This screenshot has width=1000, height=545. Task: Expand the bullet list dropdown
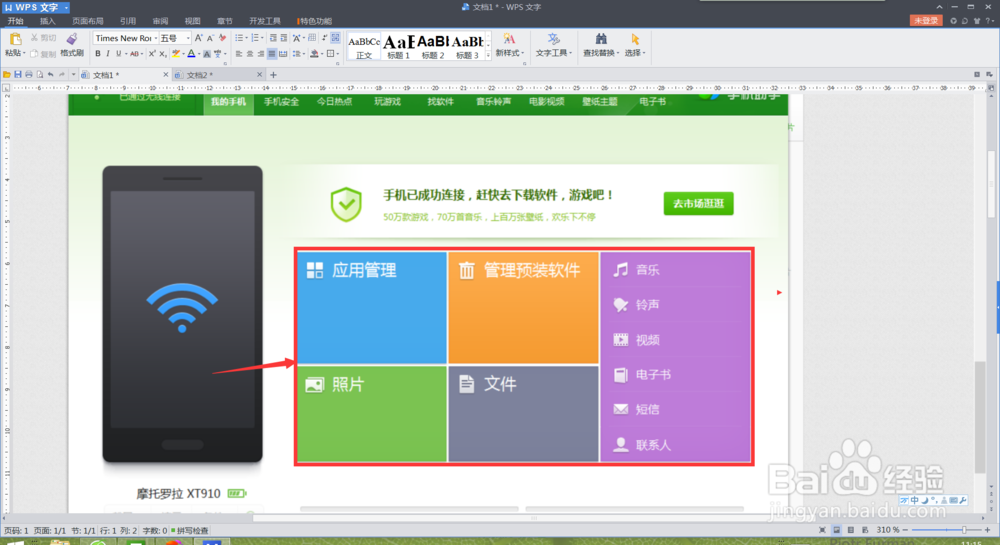tap(247, 38)
